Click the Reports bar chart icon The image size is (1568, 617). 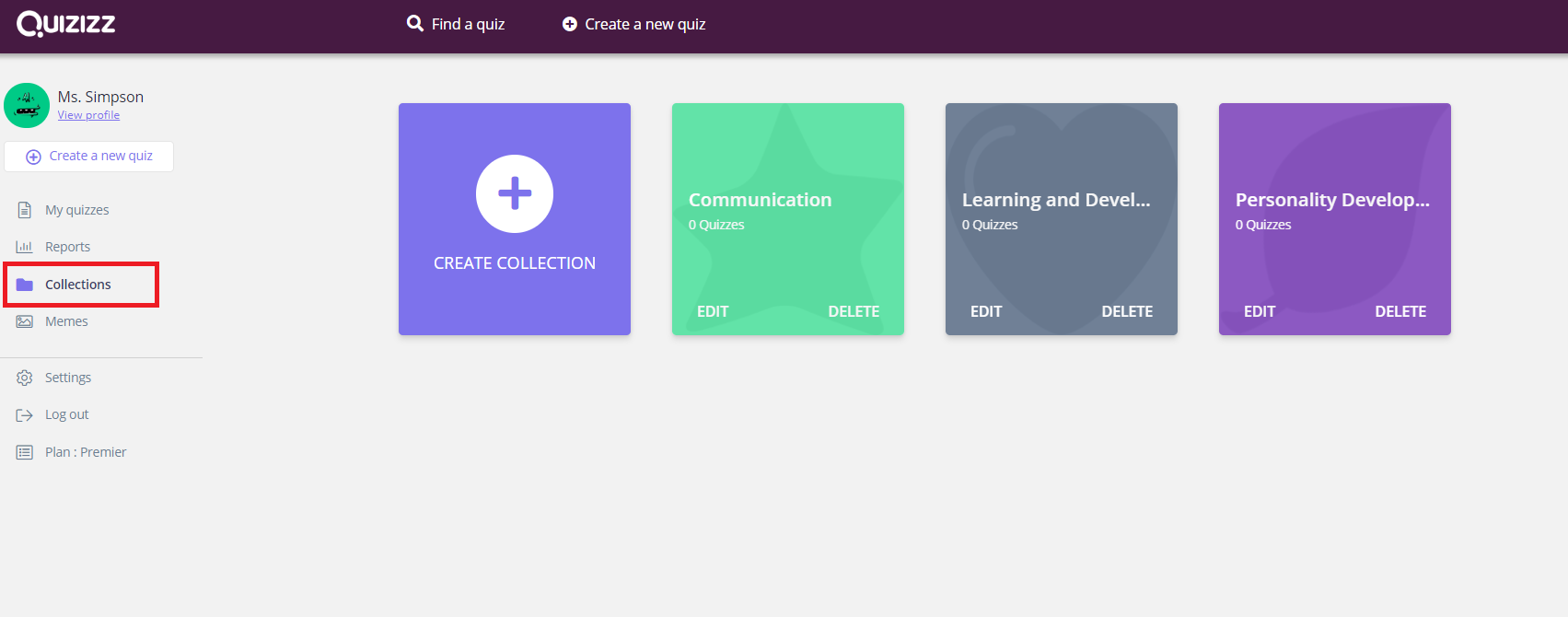[25, 247]
